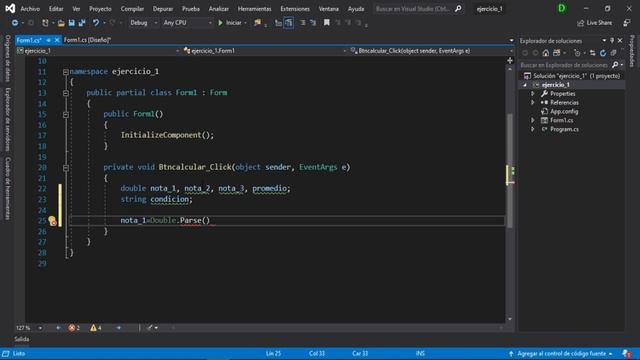The image size is (640, 360).
Task: Click the notifications icon in status bar
Action: pyautogui.click(x=627, y=353)
